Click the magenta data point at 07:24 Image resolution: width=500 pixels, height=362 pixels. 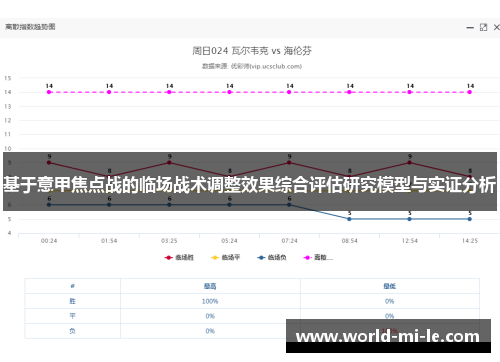pos(289,92)
